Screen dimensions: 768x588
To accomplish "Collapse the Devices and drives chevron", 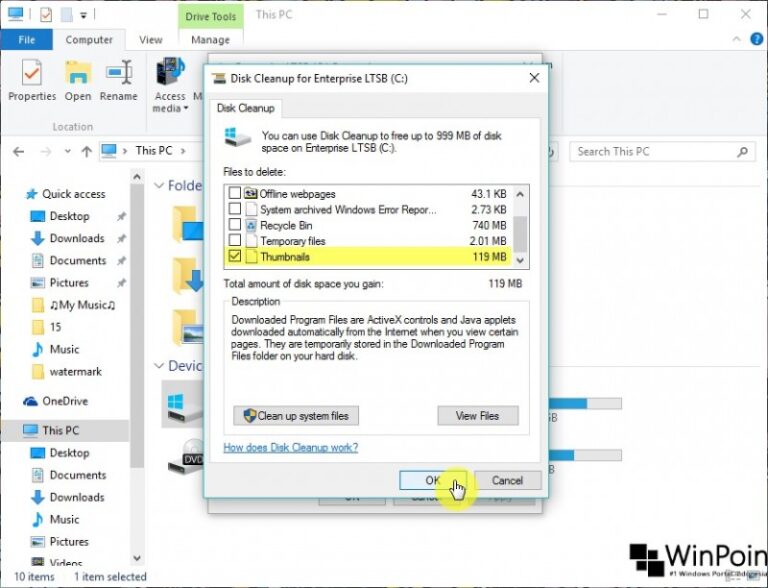I will (159, 366).
